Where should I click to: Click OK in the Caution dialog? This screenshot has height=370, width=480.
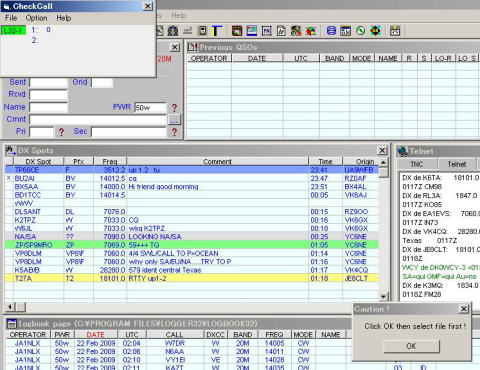[411, 346]
